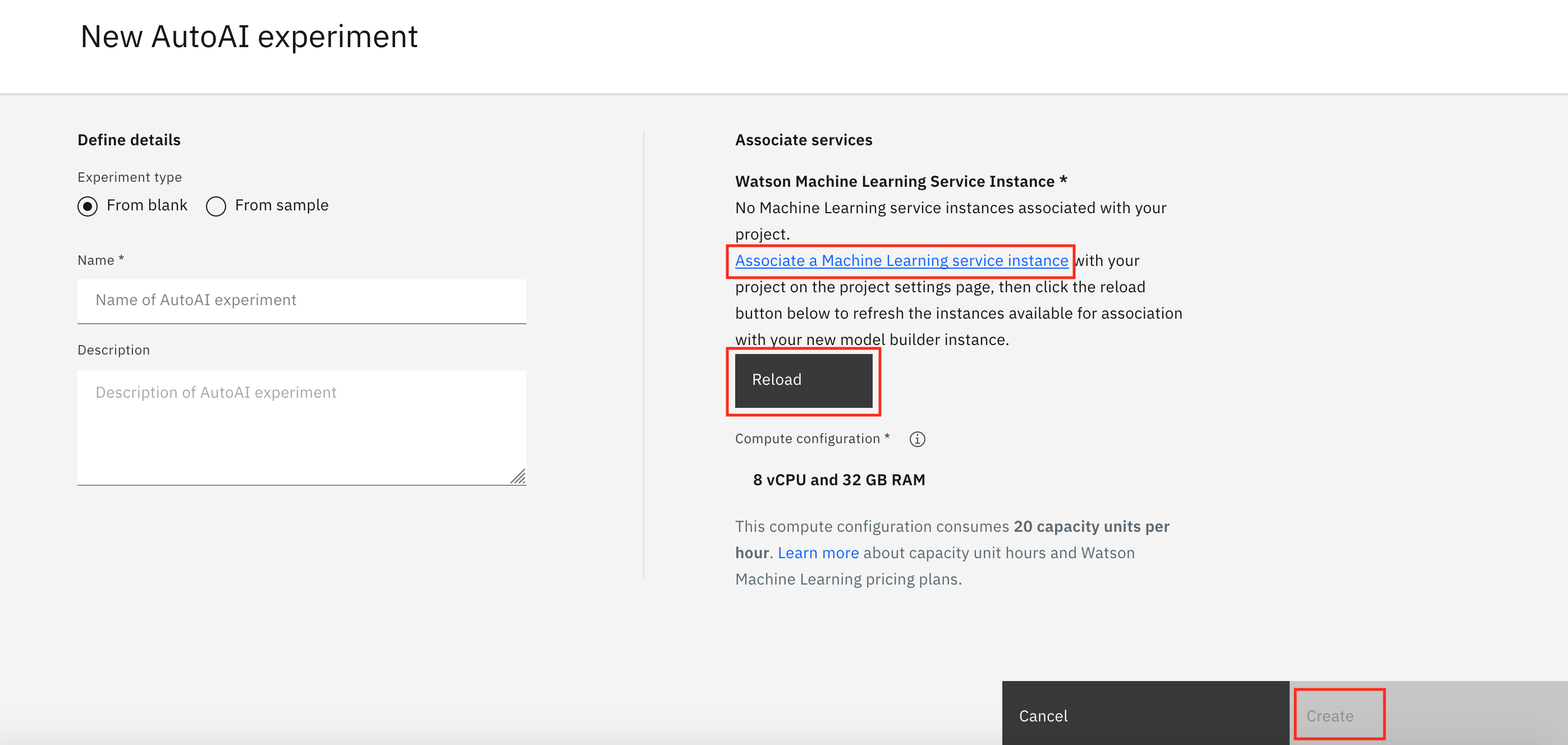The width and height of the screenshot is (1568, 745).
Task: Click the Cancel button
Action: (x=1144, y=715)
